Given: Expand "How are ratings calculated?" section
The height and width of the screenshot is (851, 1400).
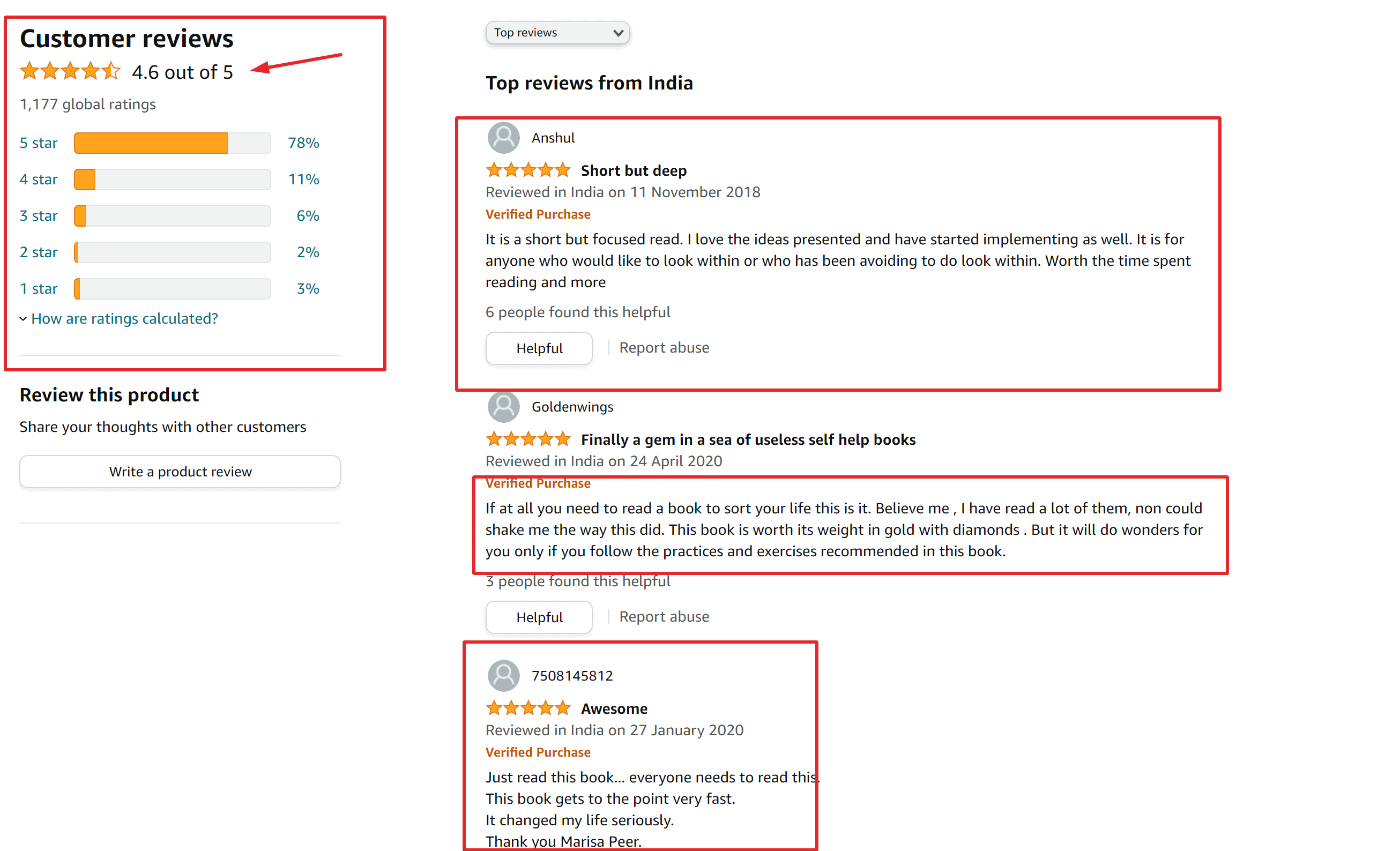Looking at the screenshot, I should point(124,319).
